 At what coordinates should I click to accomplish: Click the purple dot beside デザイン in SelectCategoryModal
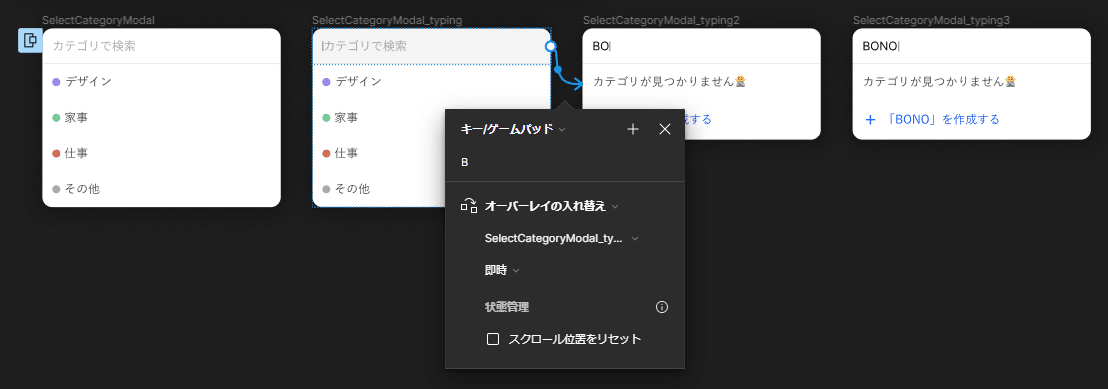57,82
